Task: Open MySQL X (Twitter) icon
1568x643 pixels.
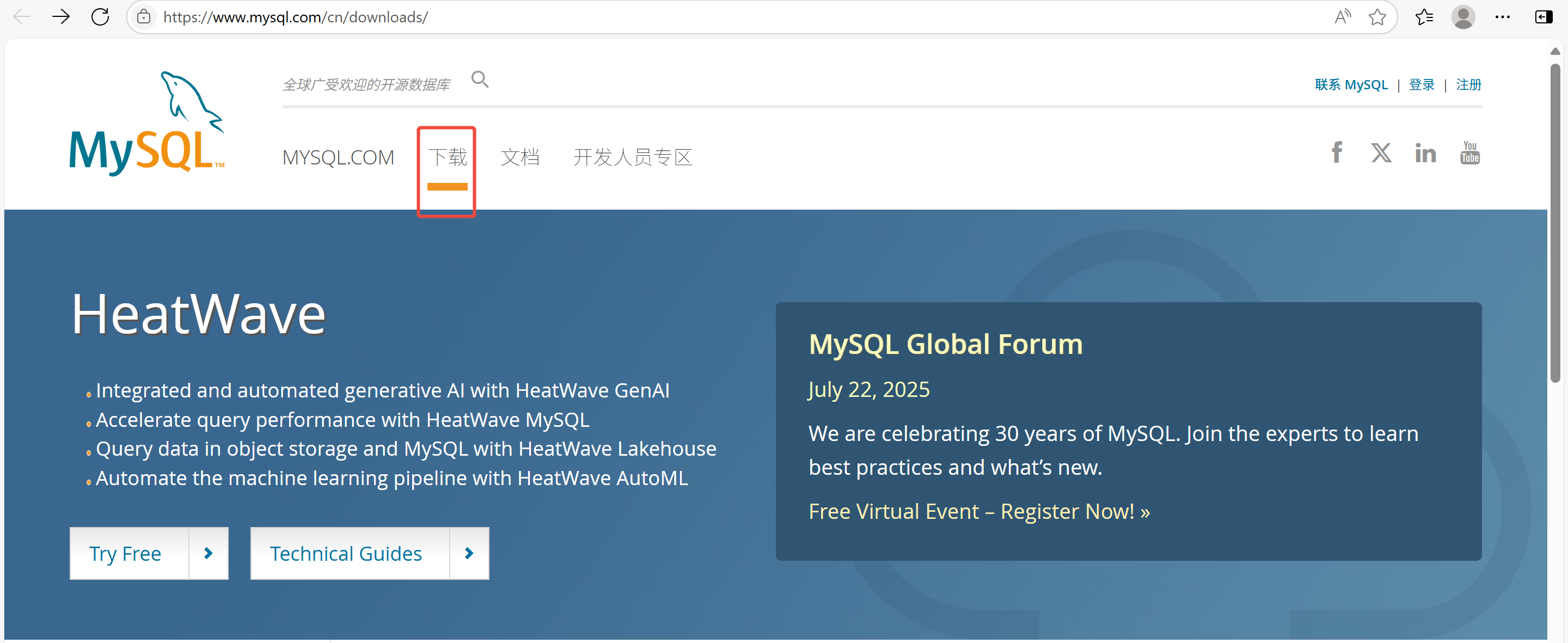Action: pyautogui.click(x=1381, y=152)
